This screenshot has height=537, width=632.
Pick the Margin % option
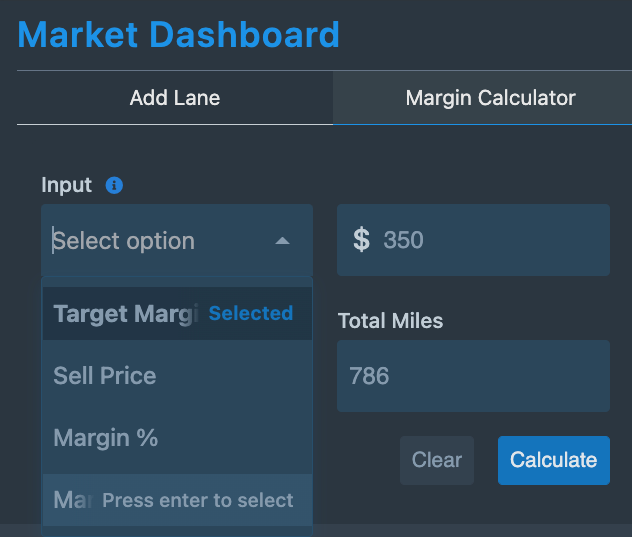click(177, 438)
